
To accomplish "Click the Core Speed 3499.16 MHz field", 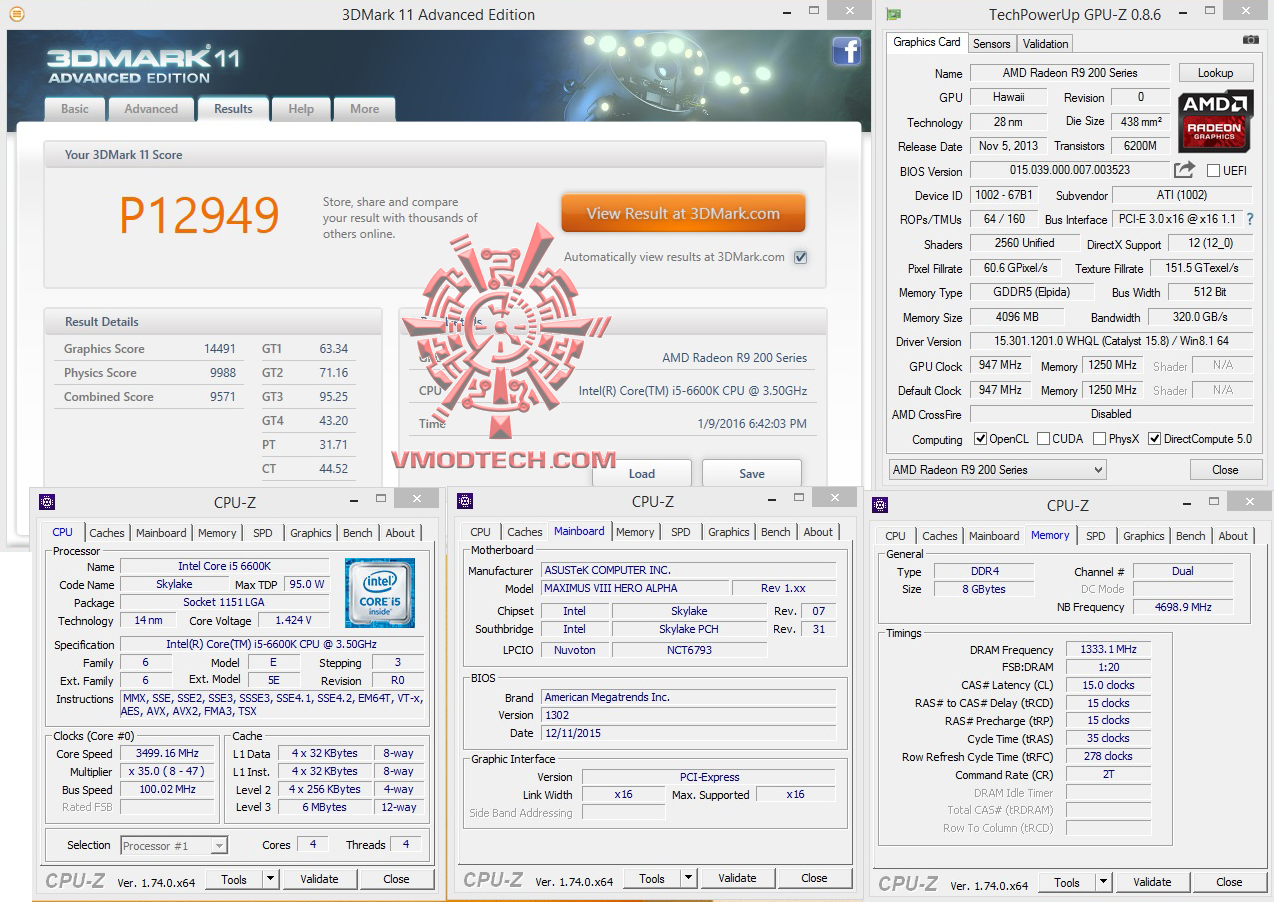I will (169, 753).
